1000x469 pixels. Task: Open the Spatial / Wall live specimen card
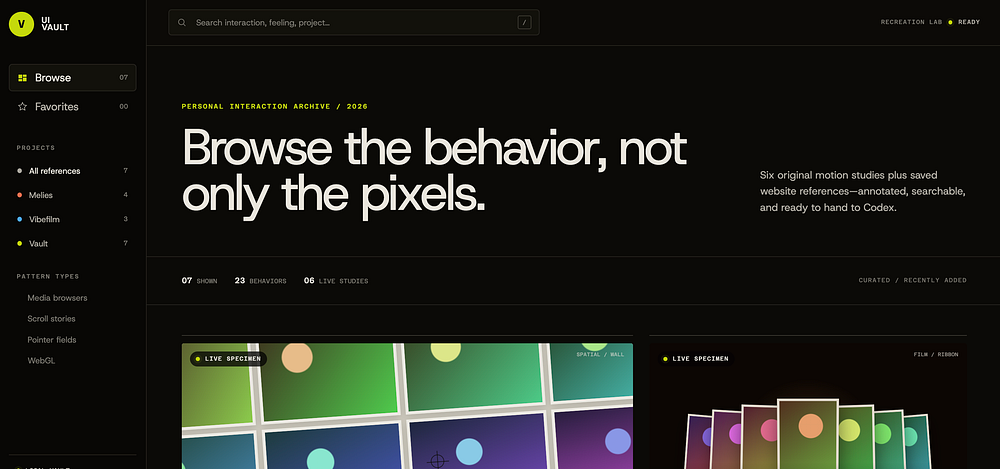[408, 406]
